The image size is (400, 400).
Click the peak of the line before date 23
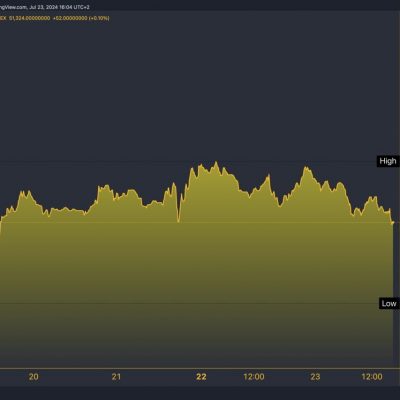pyautogui.click(x=305, y=167)
